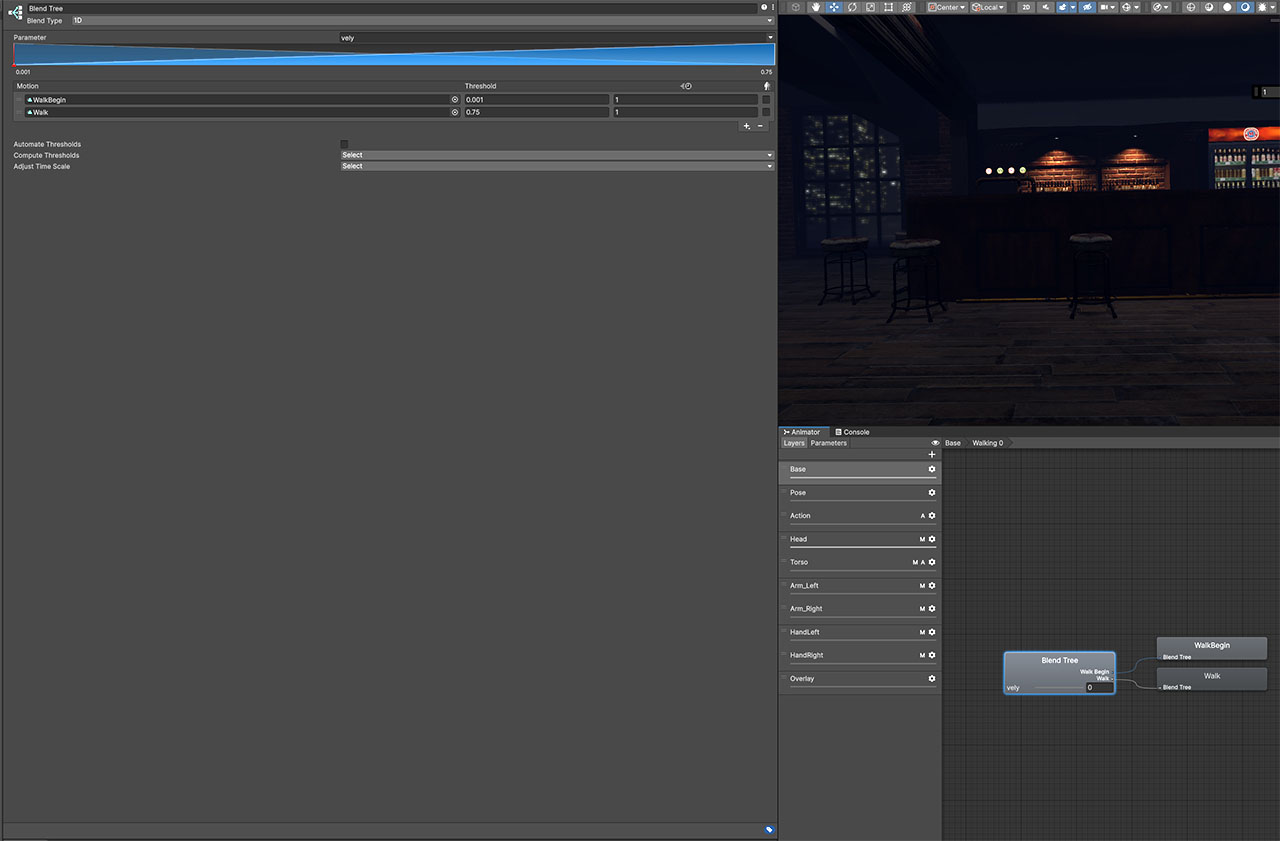Screen dimensions: 1280x841
Task: Enable the Automate Thresholds checkbox
Action: pyautogui.click(x=344, y=143)
